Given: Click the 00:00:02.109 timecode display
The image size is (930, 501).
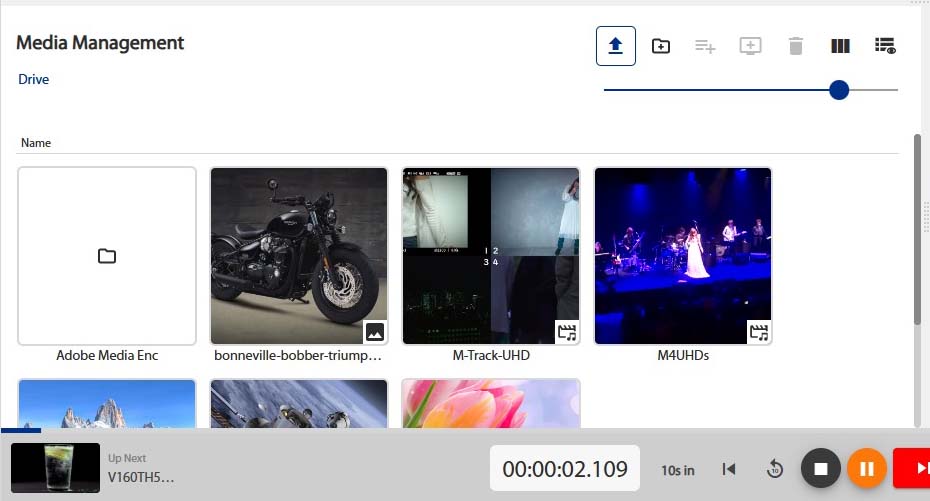Looking at the screenshot, I should tap(565, 468).
